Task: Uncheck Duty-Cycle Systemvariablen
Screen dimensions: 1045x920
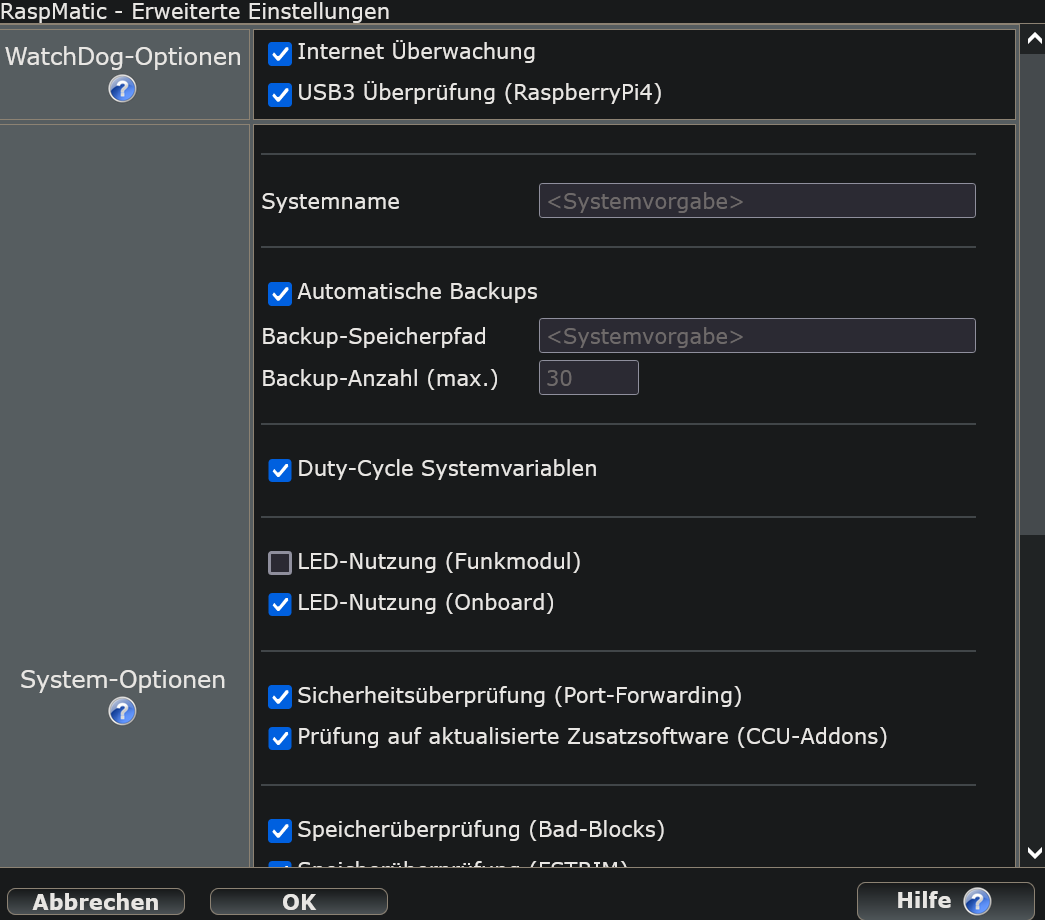Action: (280, 470)
